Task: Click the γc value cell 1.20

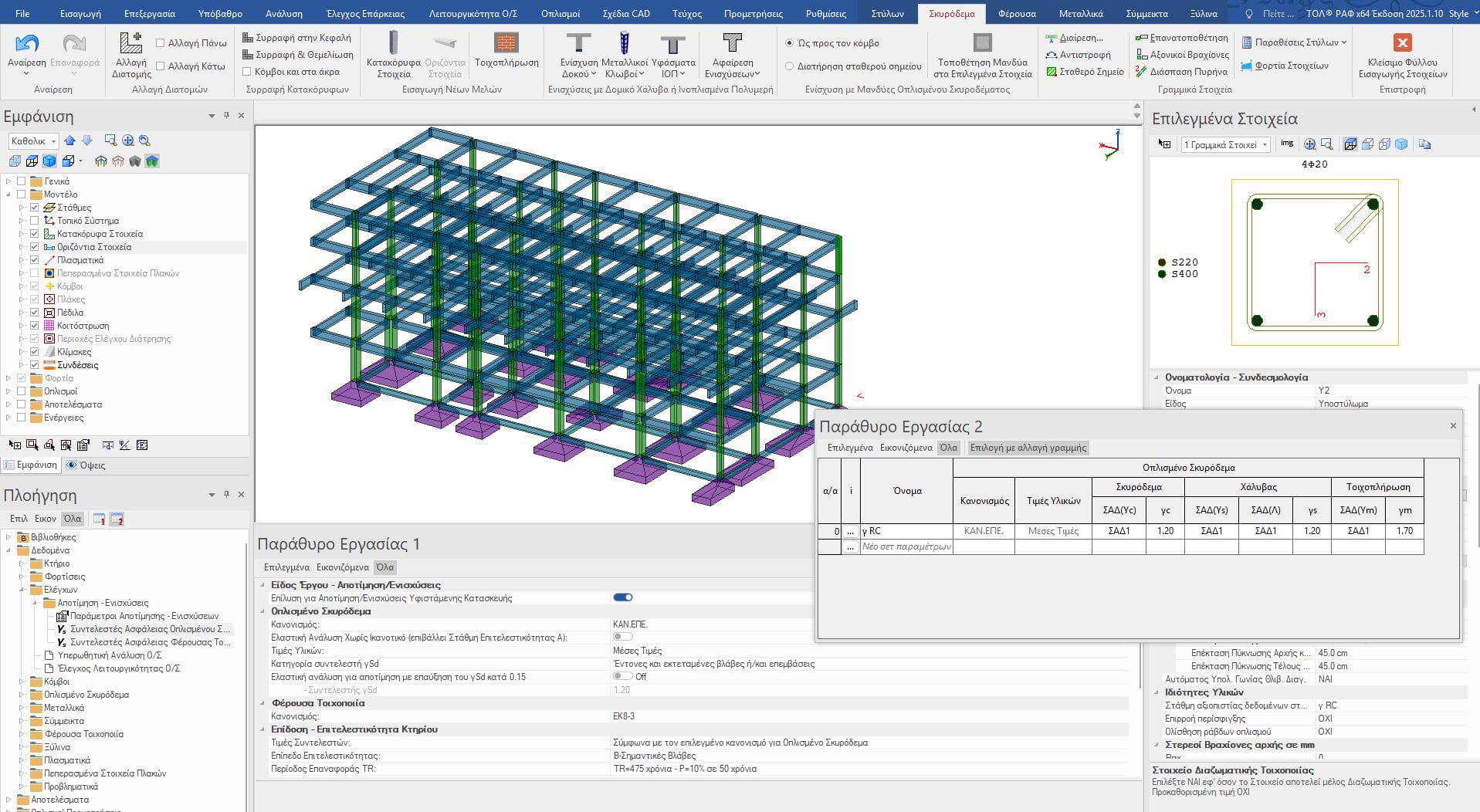Action: 1165,531
